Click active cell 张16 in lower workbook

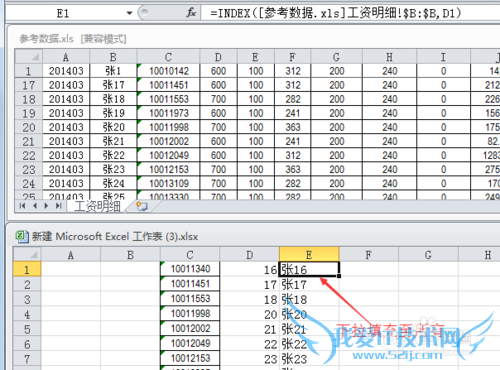(309, 269)
